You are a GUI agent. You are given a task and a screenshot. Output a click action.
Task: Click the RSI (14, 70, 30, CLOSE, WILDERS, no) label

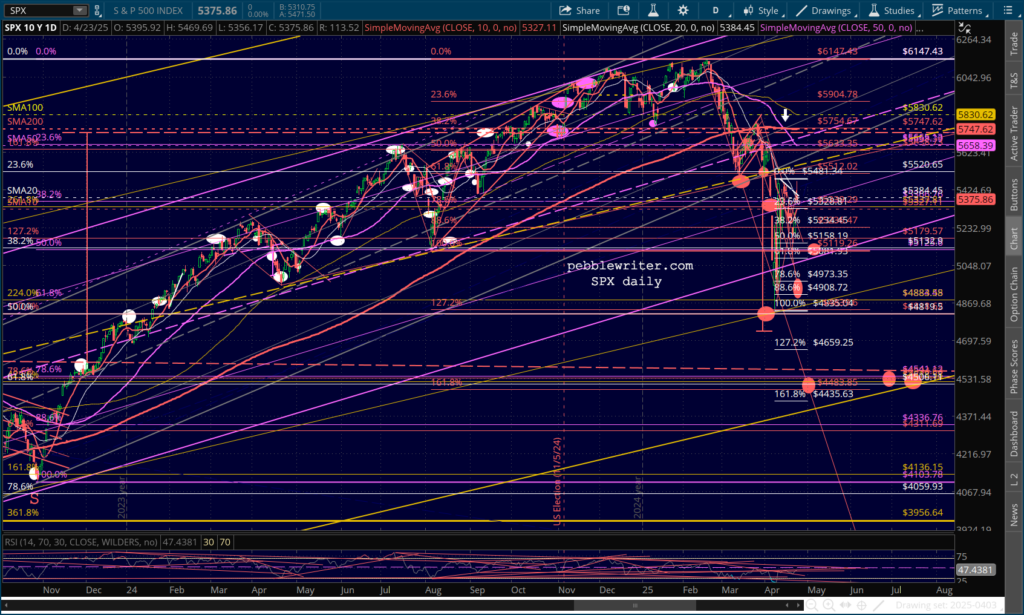[x=81, y=542]
